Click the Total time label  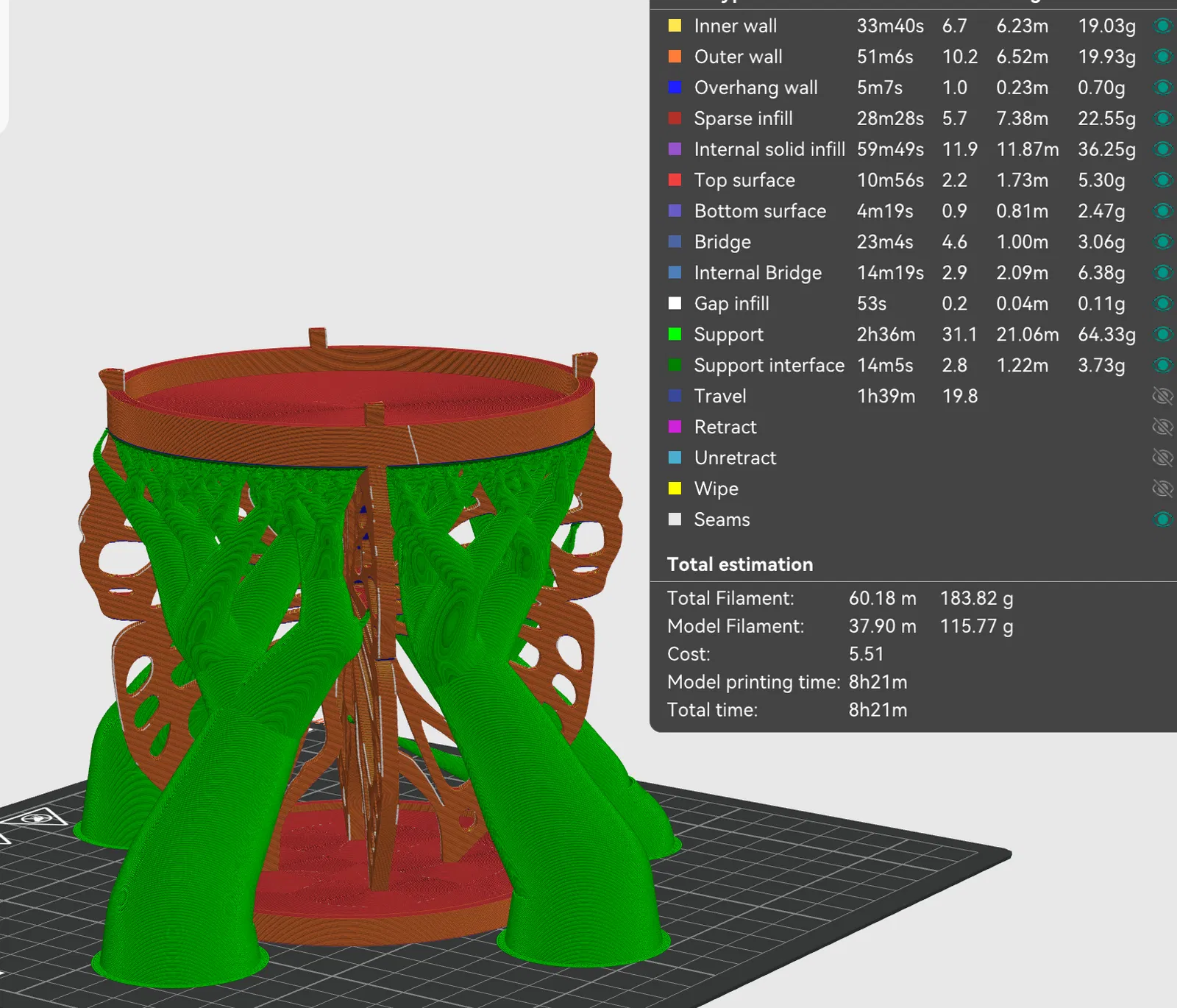click(x=711, y=710)
